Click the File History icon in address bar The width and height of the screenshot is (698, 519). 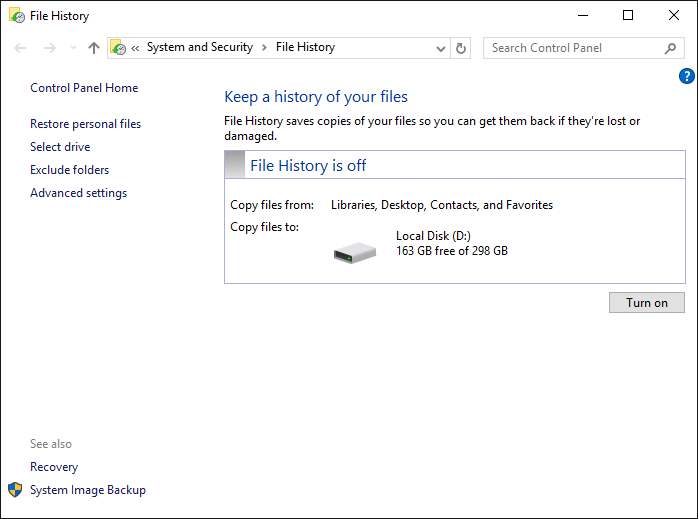click(118, 48)
